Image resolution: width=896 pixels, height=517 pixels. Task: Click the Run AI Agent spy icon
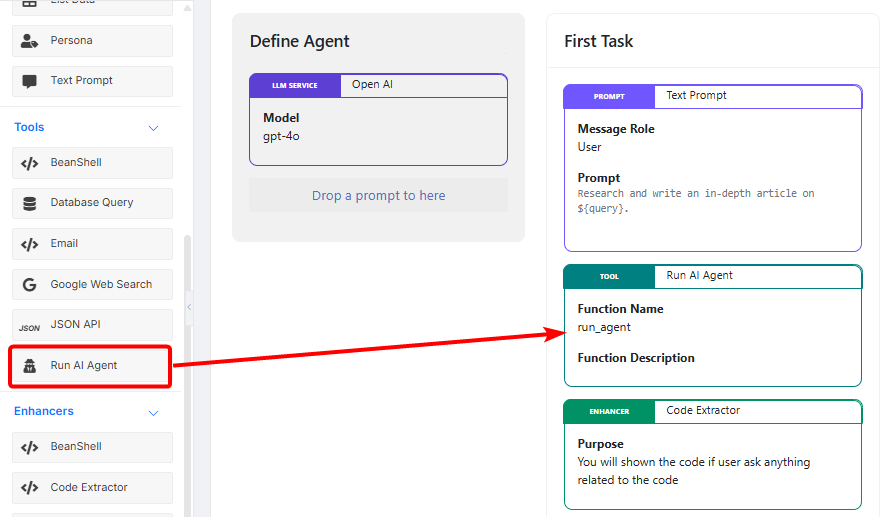[x=30, y=366]
